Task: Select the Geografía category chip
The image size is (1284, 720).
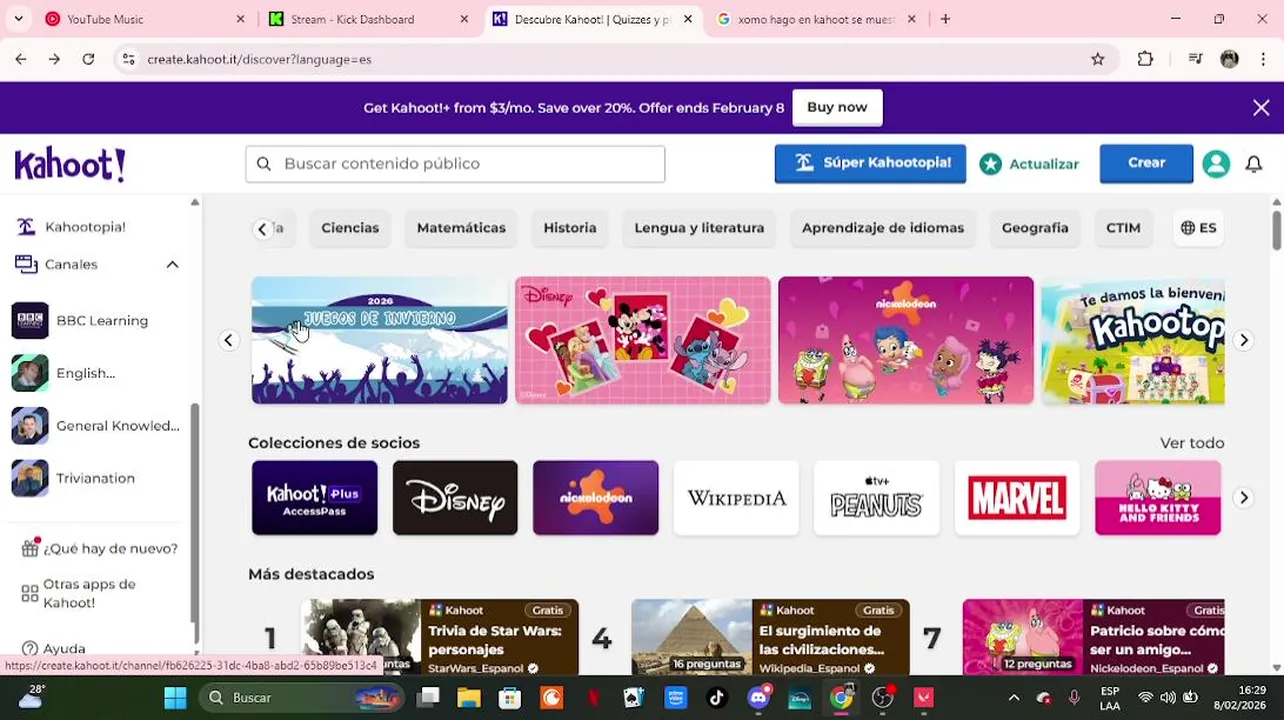Action: pos(1035,228)
